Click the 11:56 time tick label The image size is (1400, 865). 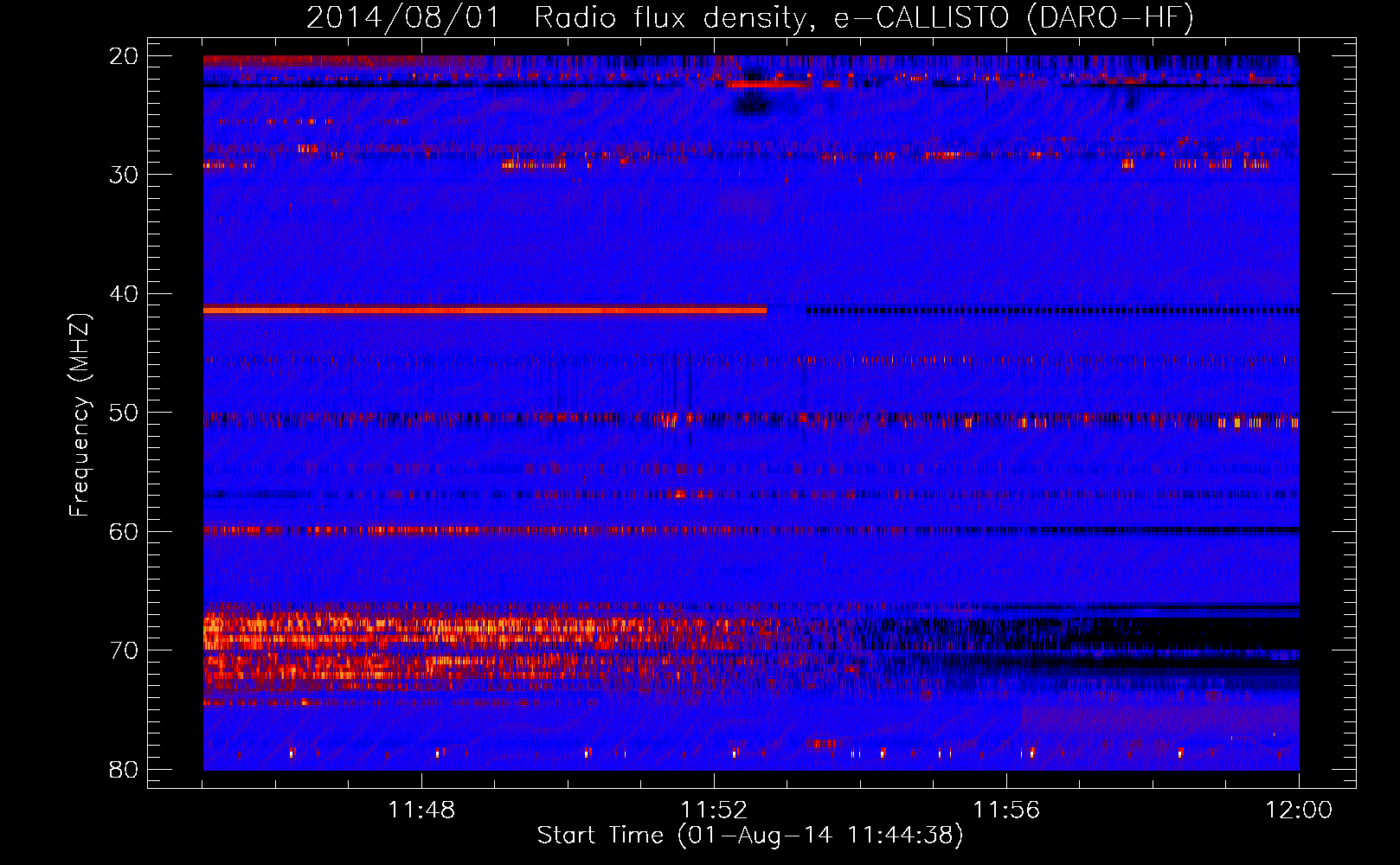click(1006, 811)
